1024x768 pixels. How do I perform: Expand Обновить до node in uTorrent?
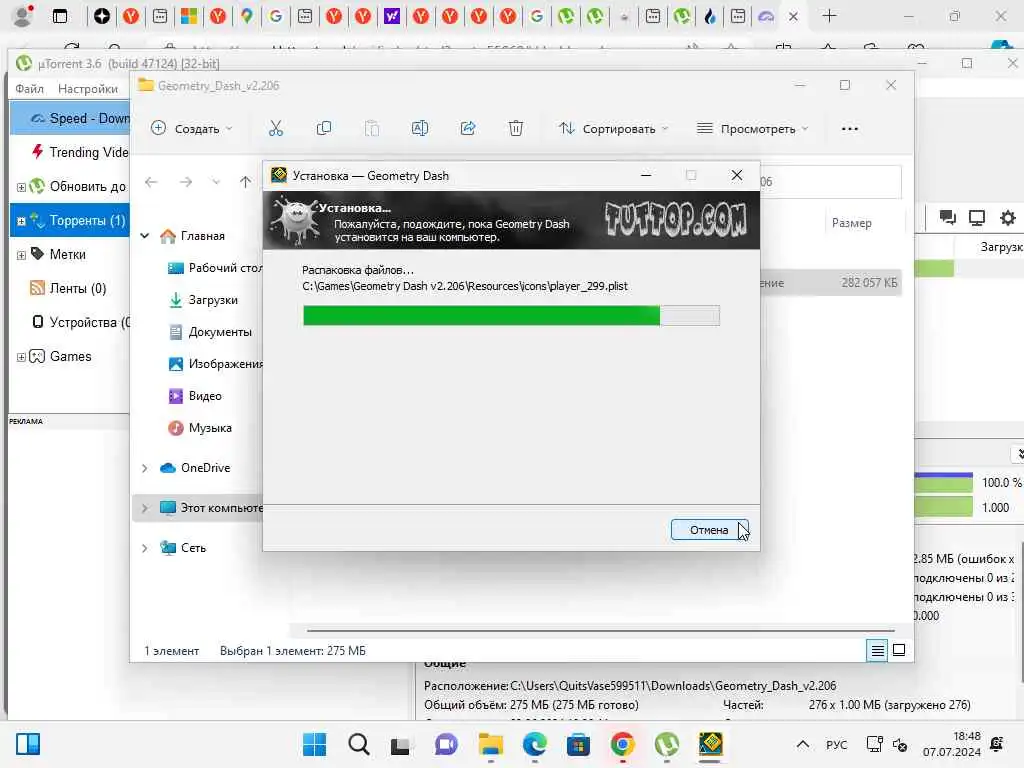coord(21,187)
